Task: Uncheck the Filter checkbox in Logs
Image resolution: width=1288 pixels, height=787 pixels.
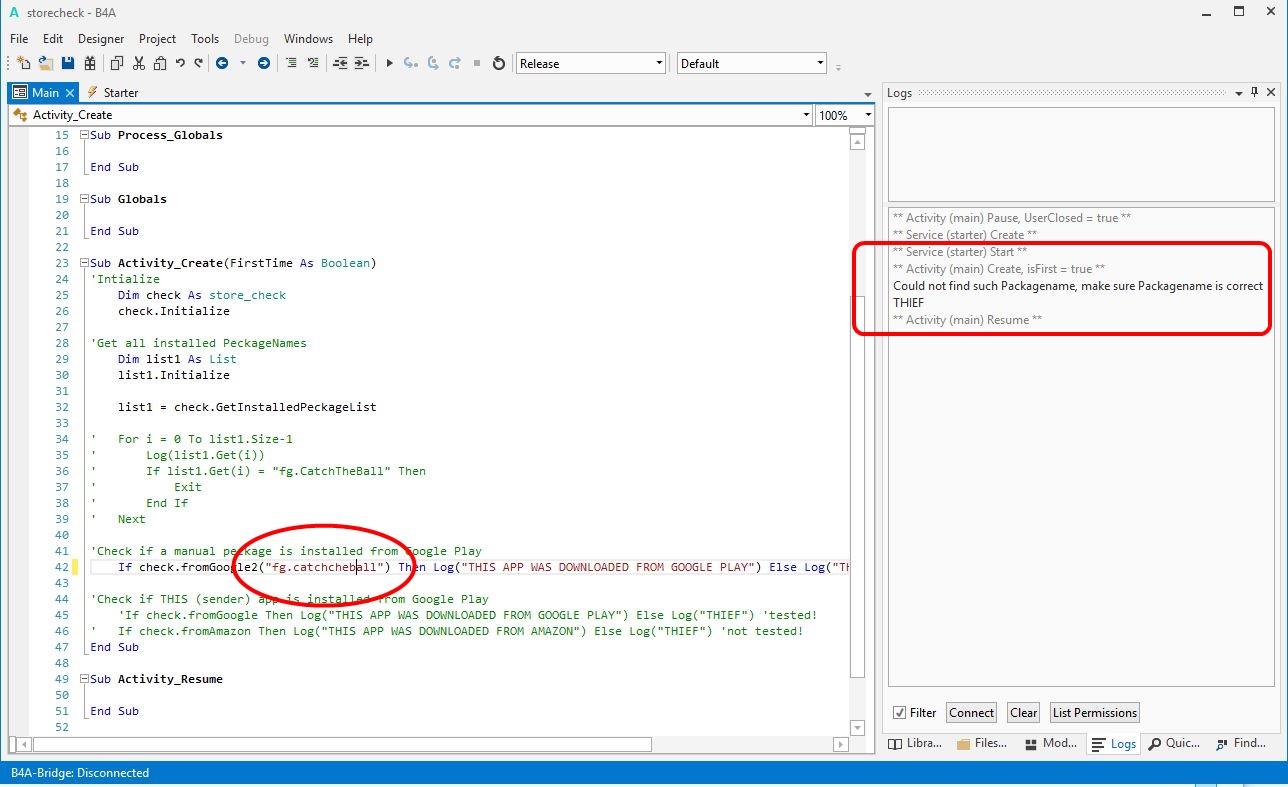Action: (899, 713)
